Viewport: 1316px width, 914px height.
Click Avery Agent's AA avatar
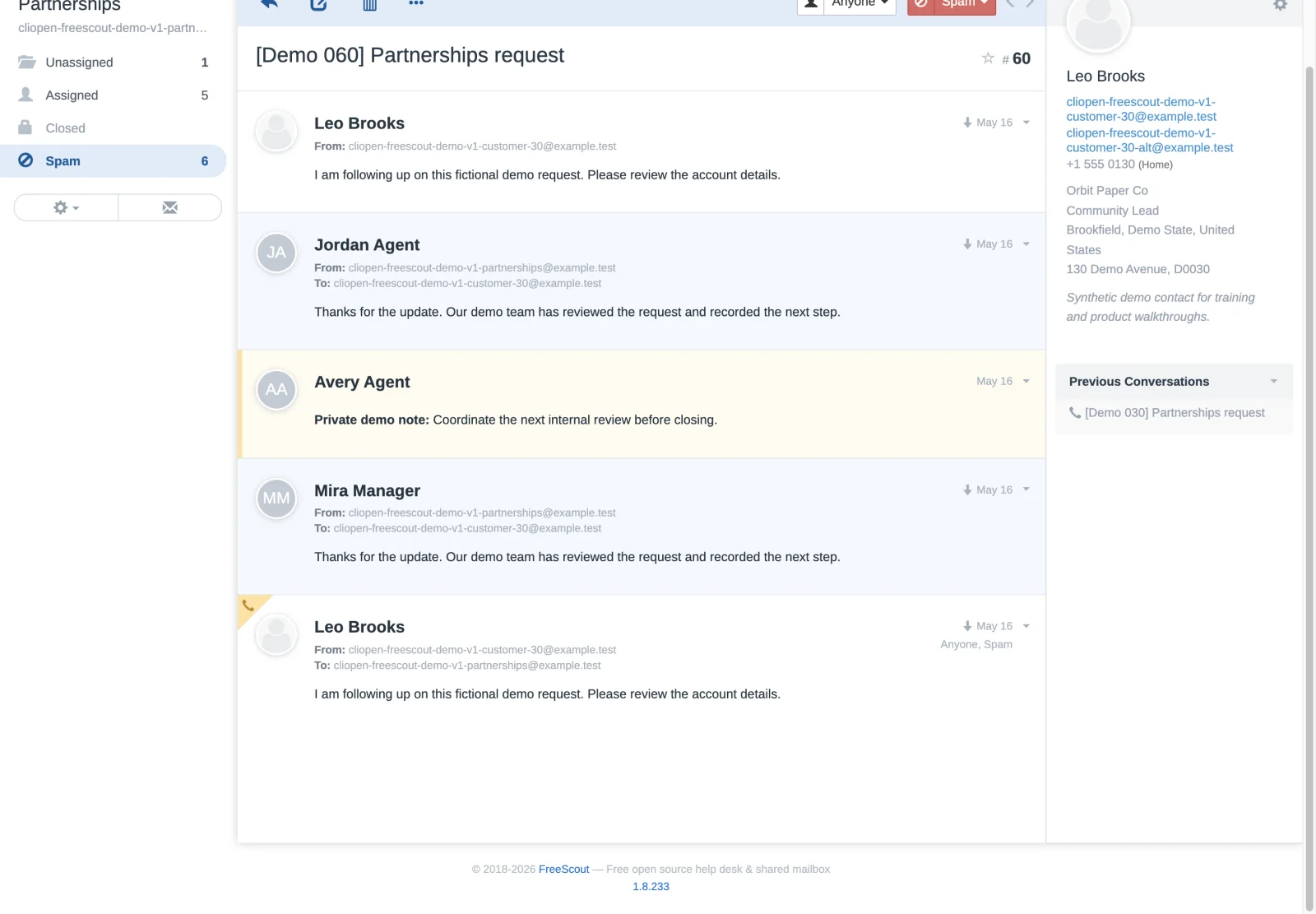(276, 390)
